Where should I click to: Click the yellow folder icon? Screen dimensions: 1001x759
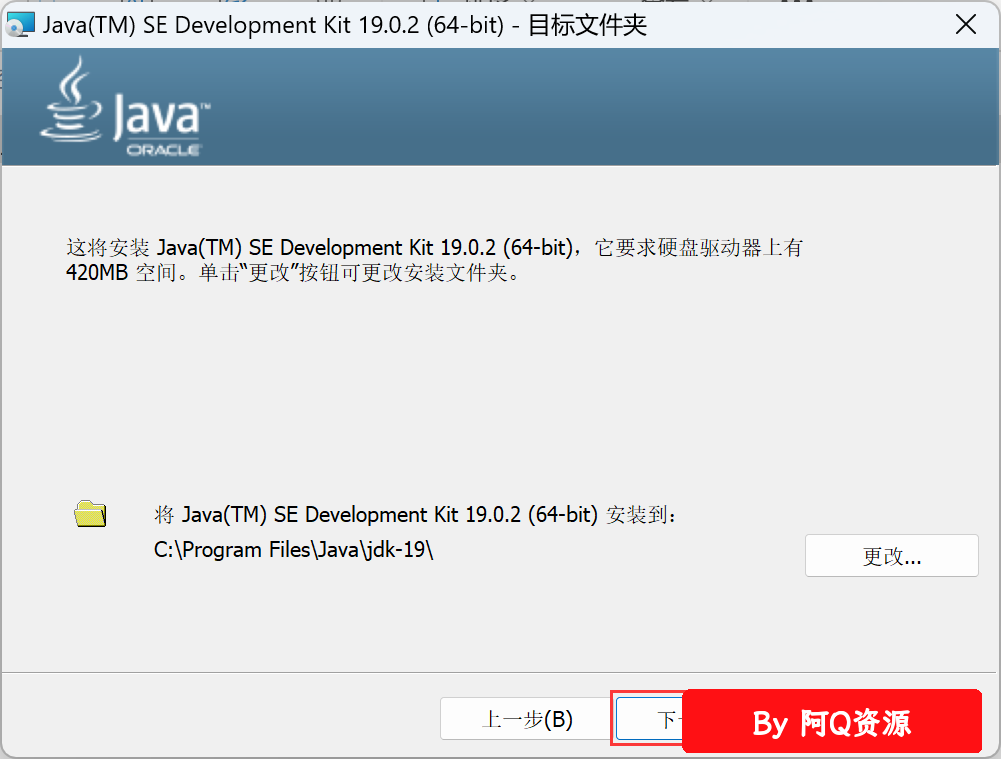click(x=90, y=514)
